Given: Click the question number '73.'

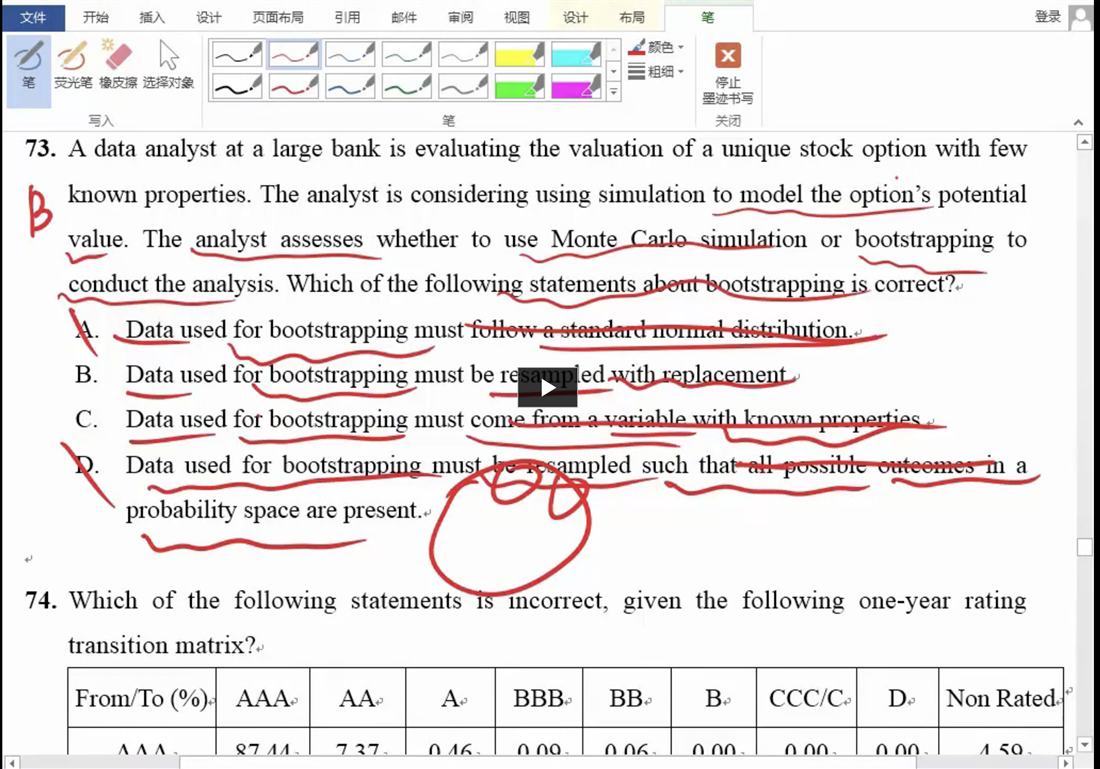Looking at the screenshot, I should pyautogui.click(x=41, y=149).
